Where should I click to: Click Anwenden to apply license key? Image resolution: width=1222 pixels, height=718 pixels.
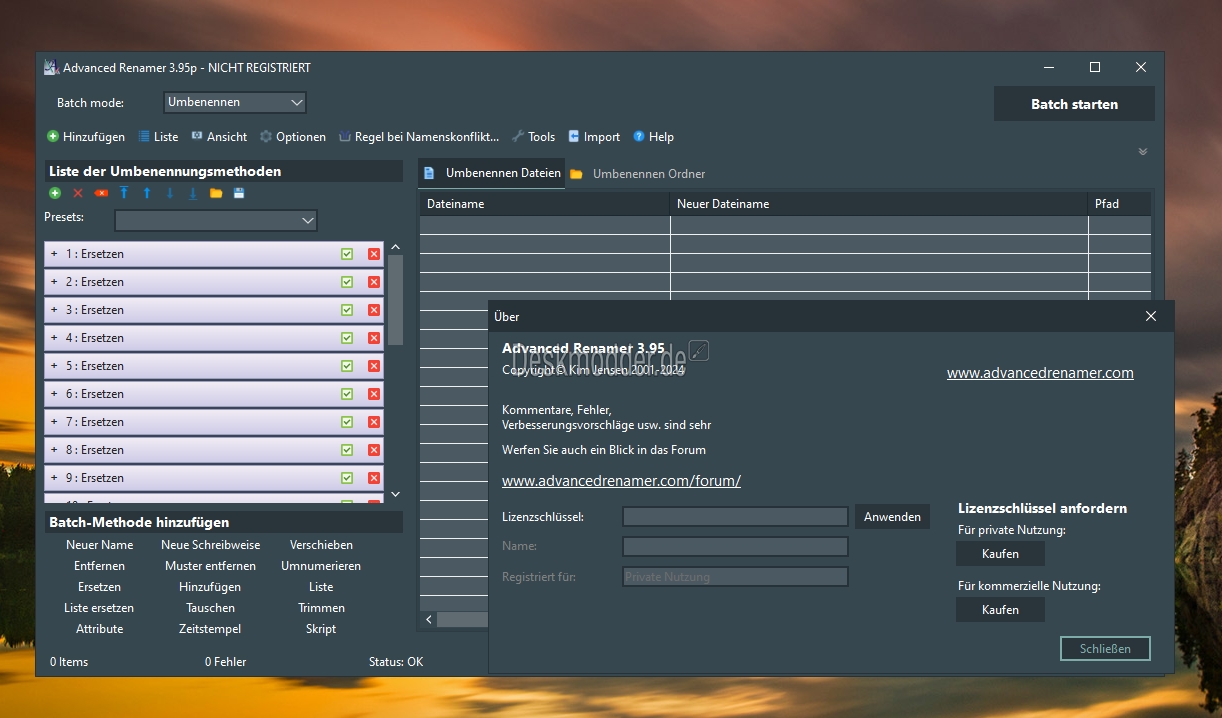coord(892,517)
